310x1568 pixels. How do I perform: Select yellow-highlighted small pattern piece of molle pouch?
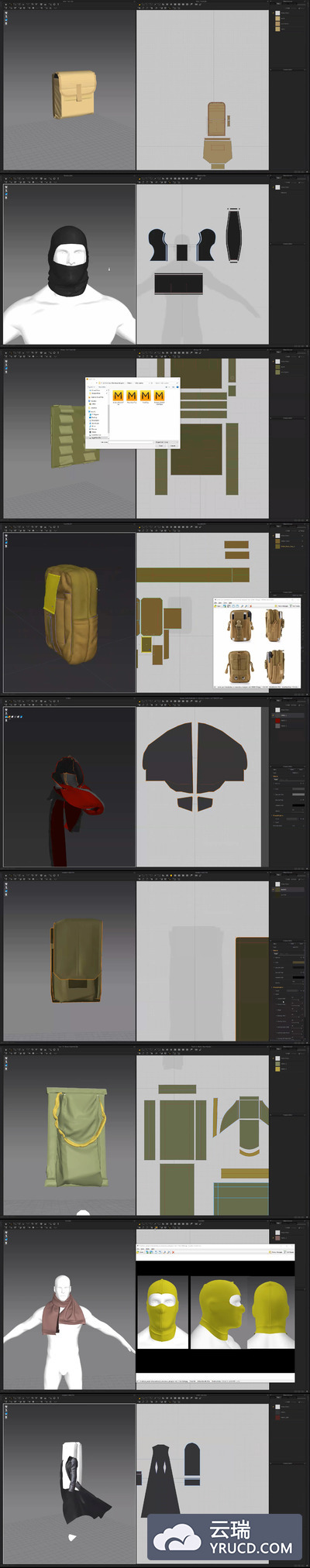coord(145,643)
